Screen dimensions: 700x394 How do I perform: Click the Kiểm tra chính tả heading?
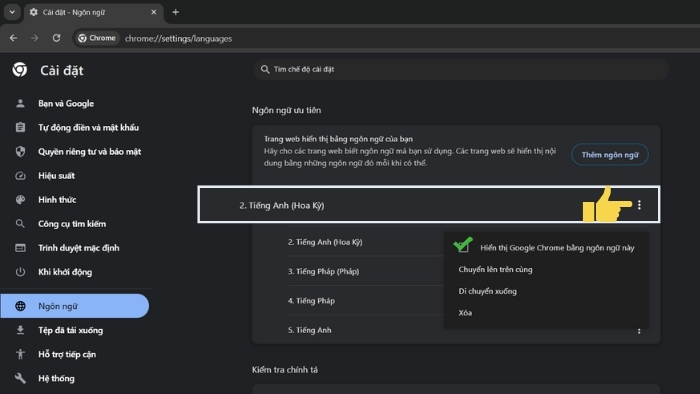(285, 370)
